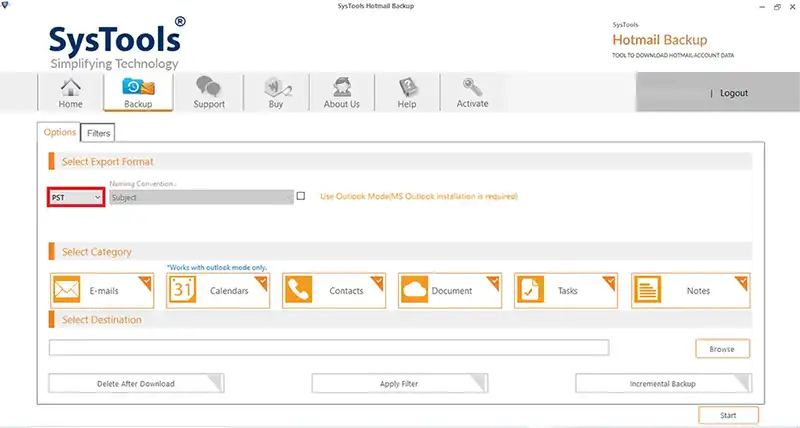Toggle the Incremental Backup option
Viewport: 800px width, 428px height.
click(x=663, y=384)
